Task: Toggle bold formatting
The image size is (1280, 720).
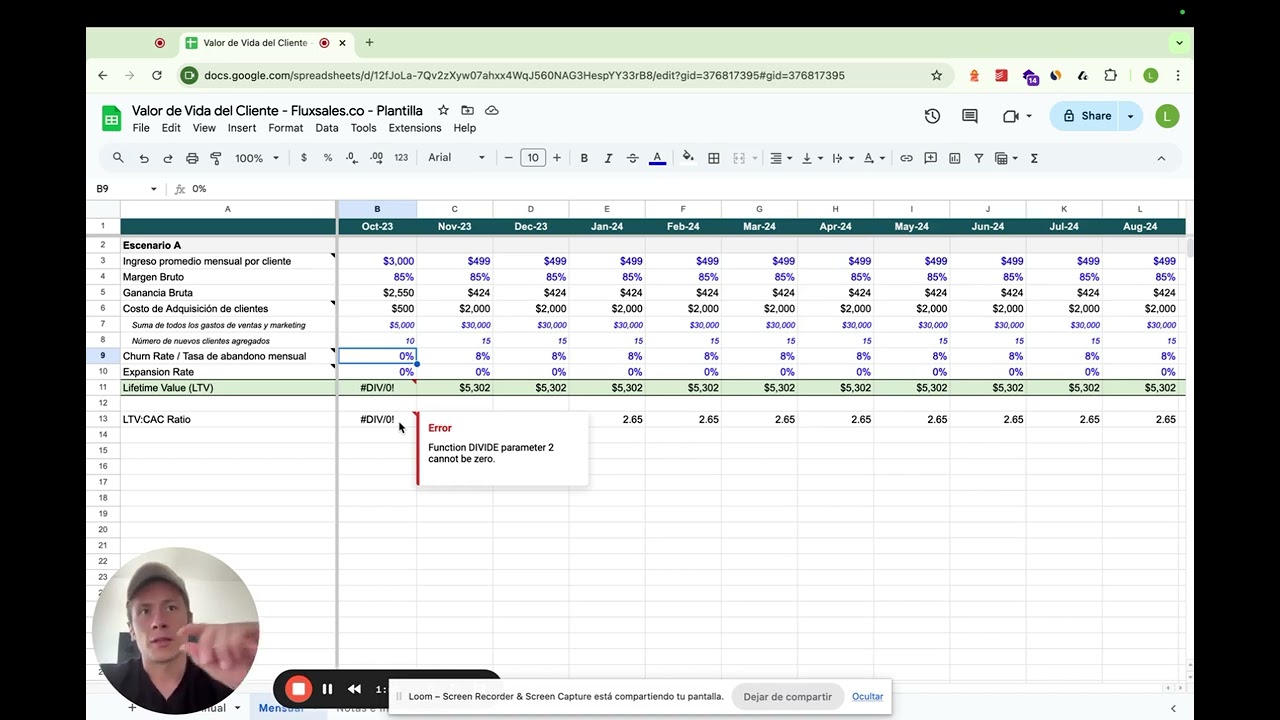Action: click(x=584, y=158)
